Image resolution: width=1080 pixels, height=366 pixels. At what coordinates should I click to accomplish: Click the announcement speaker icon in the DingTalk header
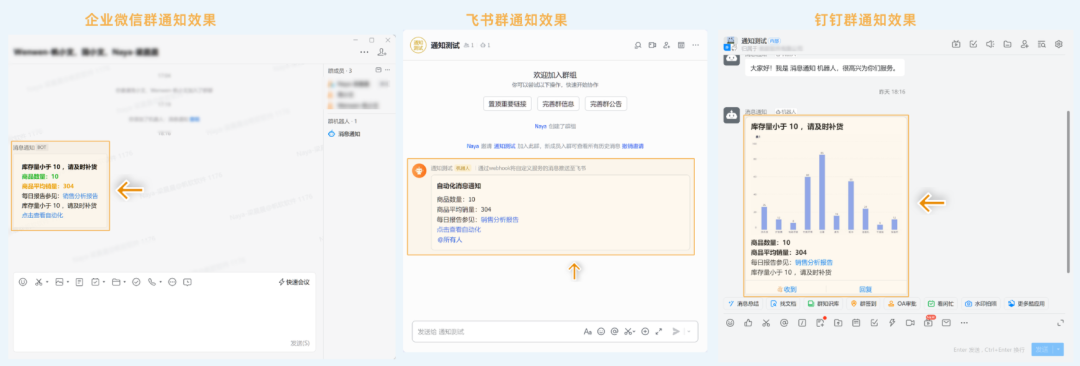(990, 44)
